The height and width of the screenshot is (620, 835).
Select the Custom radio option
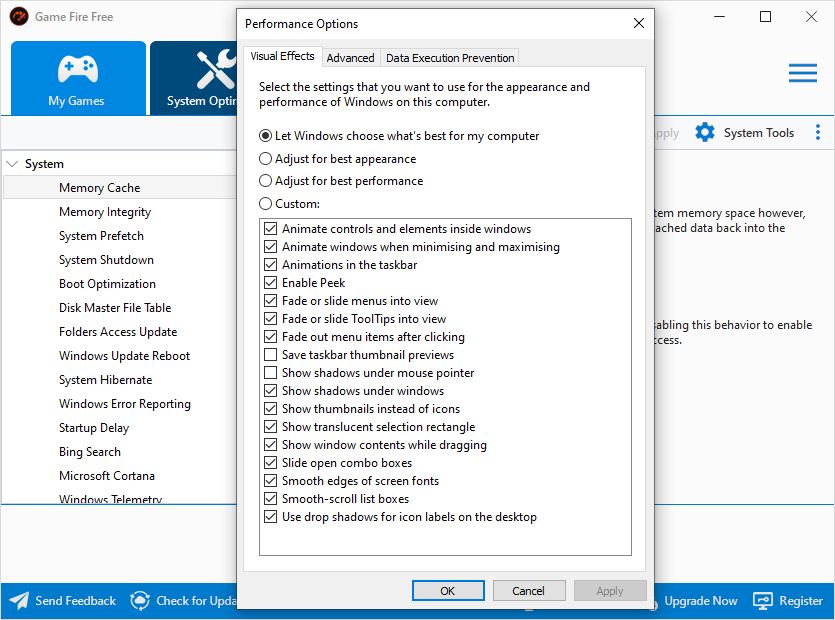pyautogui.click(x=265, y=203)
